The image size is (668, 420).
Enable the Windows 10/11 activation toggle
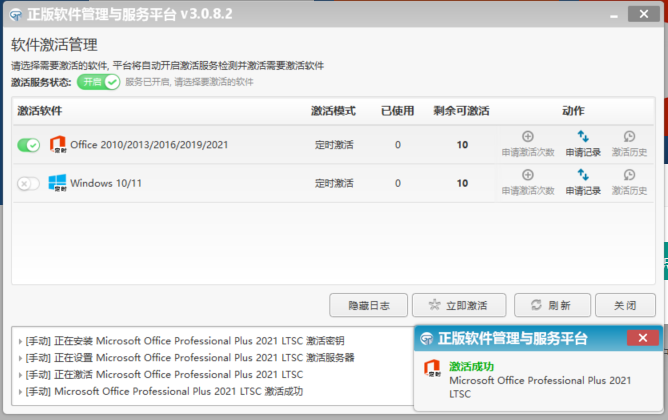29,184
